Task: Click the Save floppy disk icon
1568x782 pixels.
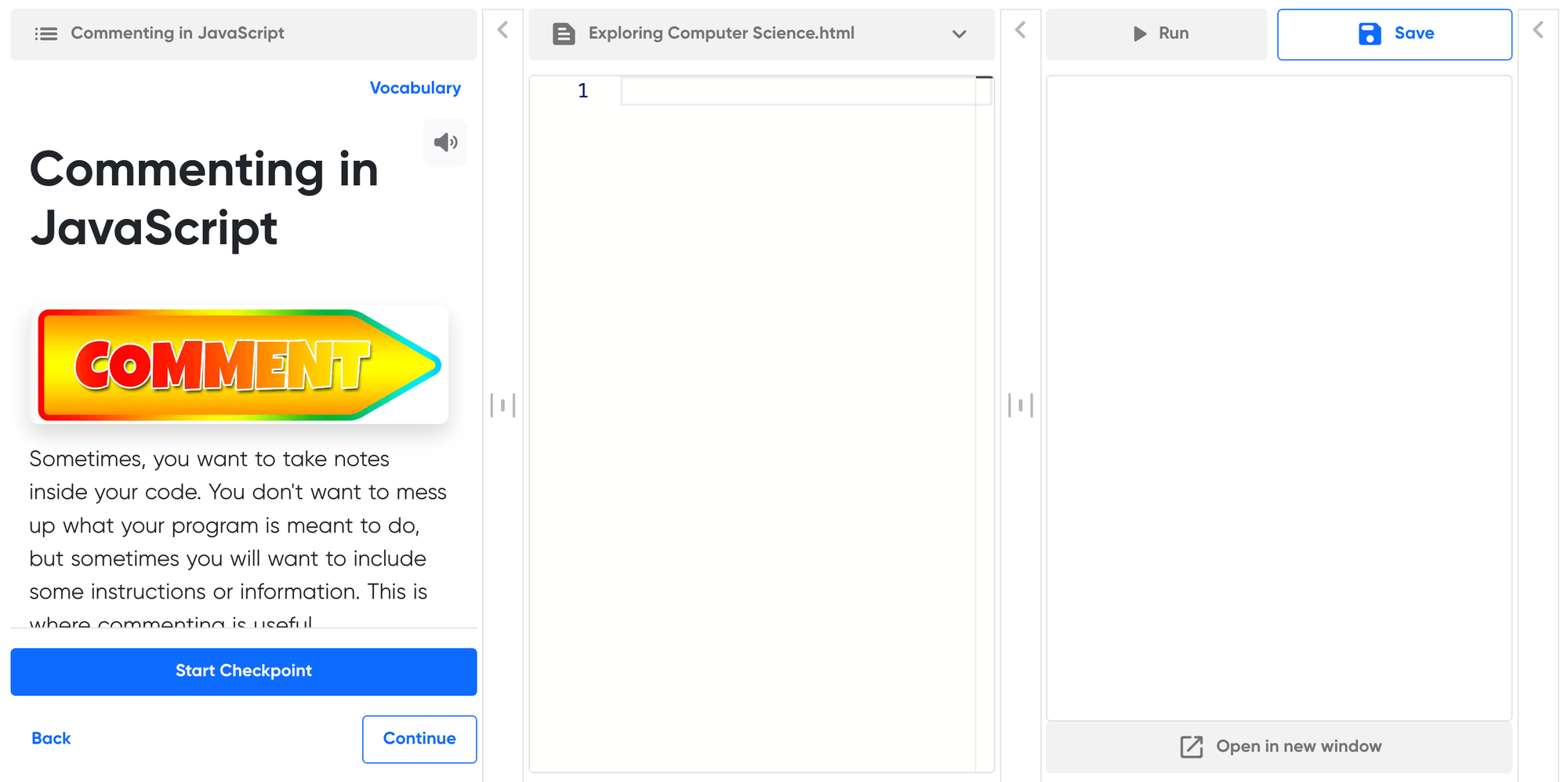Action: 1369,34
